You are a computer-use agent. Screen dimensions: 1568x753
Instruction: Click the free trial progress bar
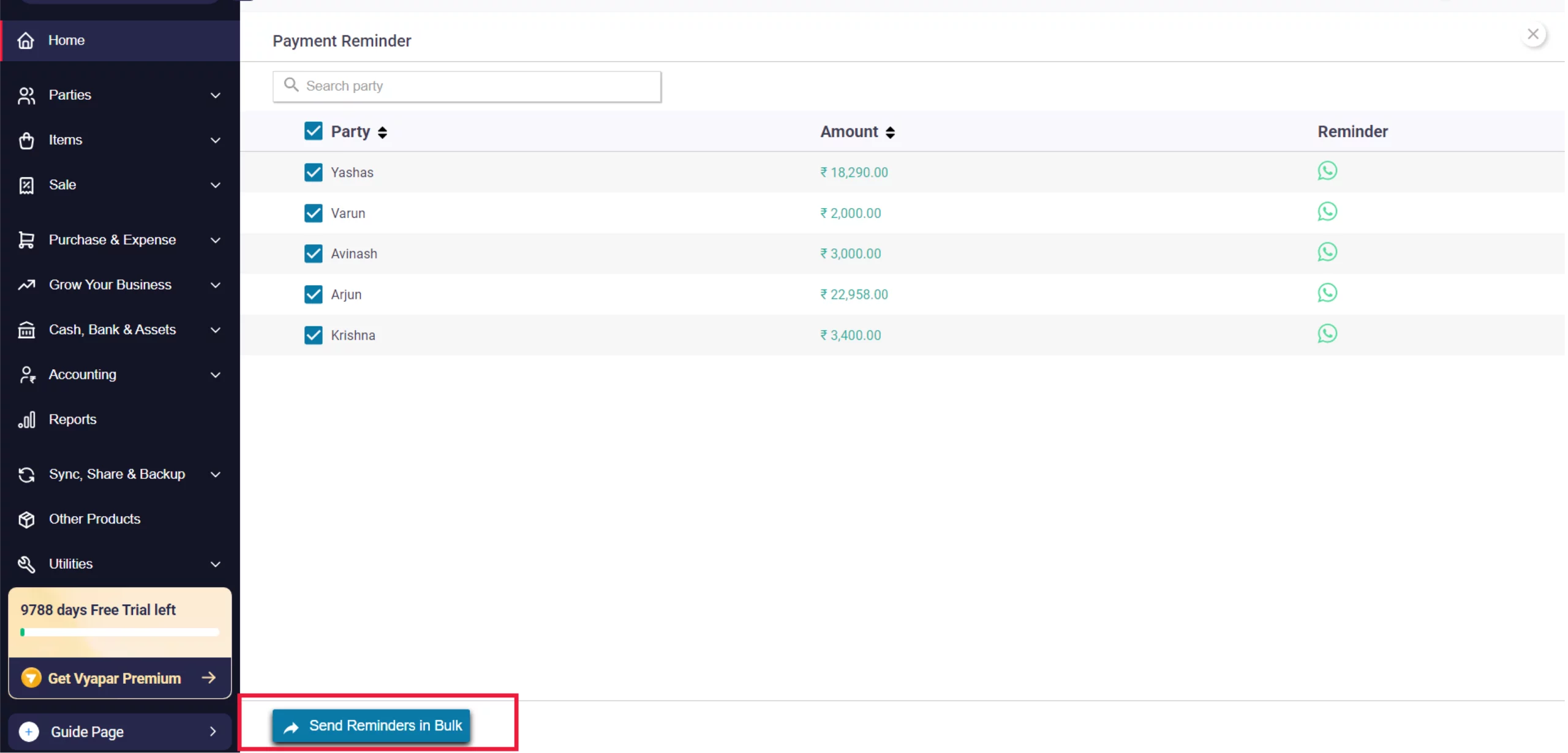click(x=119, y=632)
